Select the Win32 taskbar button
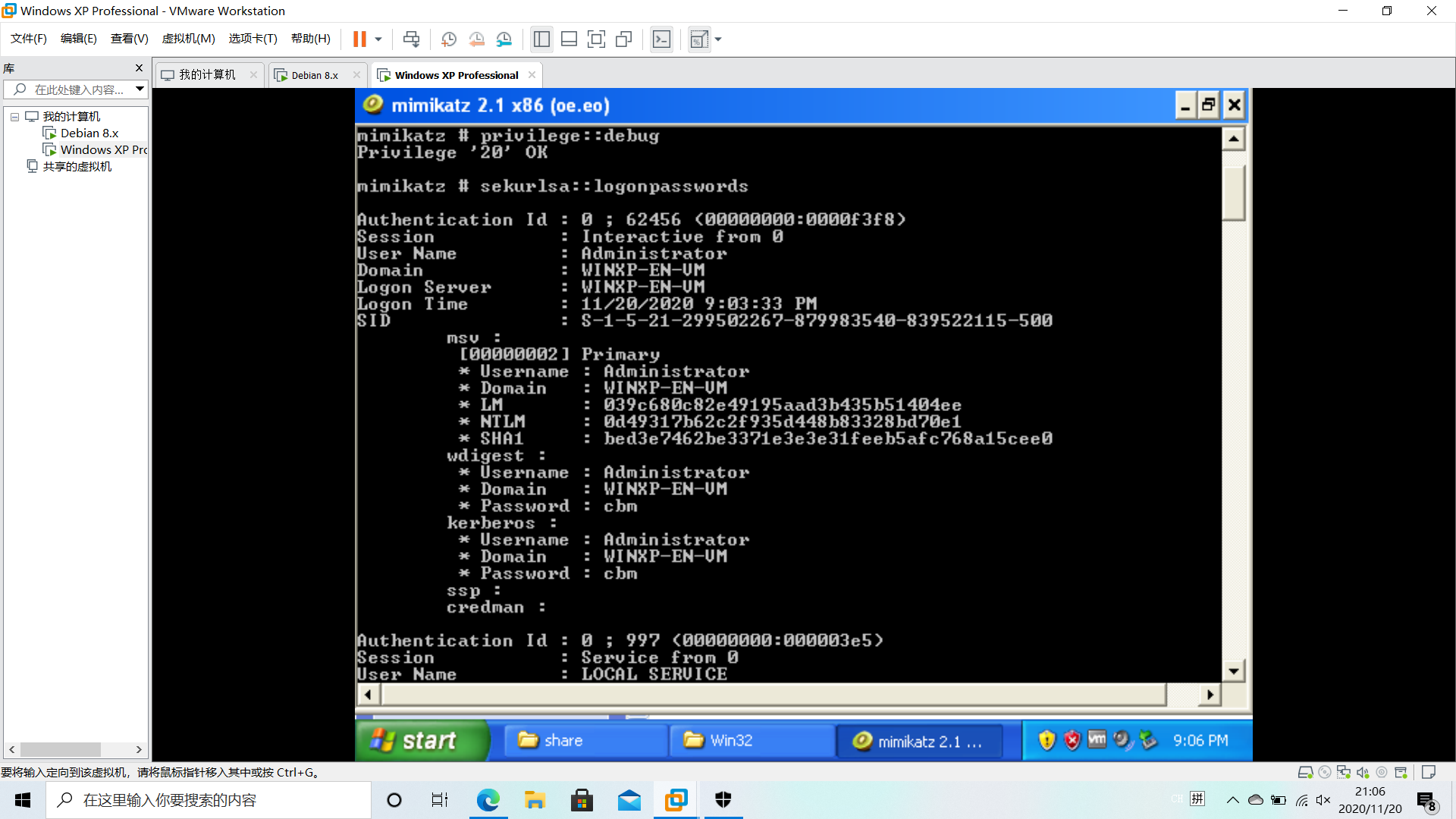The image size is (1456, 819). click(x=750, y=740)
